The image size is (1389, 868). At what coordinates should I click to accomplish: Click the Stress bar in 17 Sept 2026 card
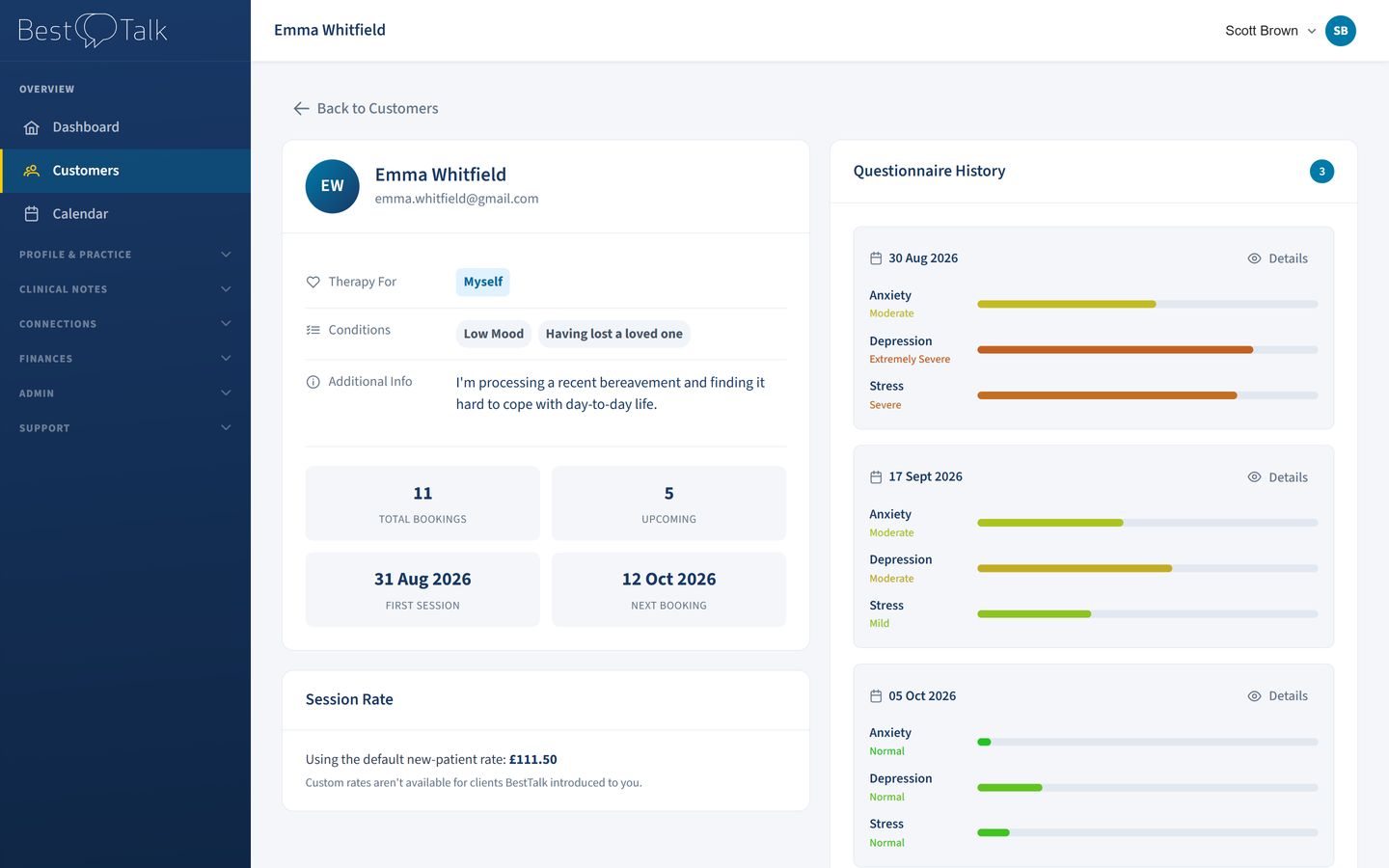1147,614
